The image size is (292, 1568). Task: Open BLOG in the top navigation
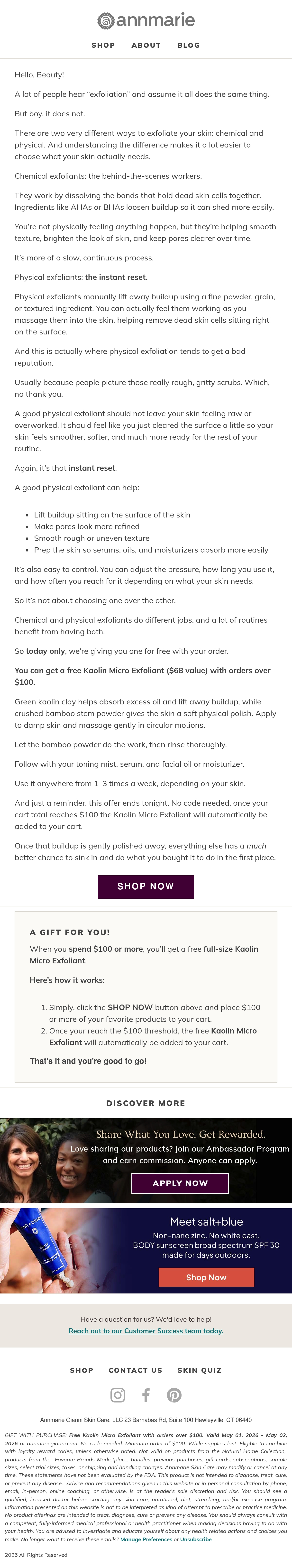tap(189, 45)
